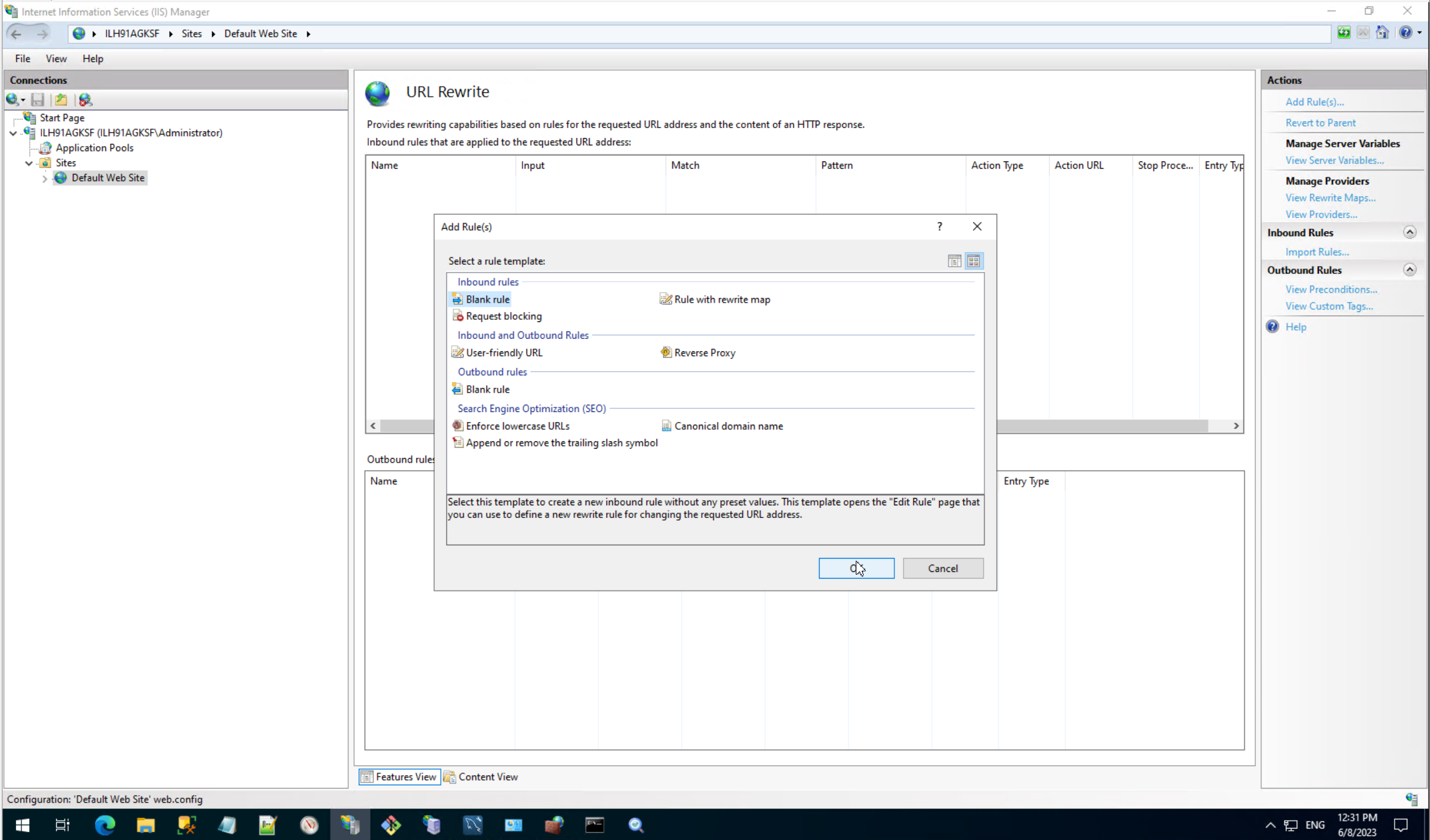The width and height of the screenshot is (1430, 840).
Task: Select Enforce lowercase URLs template
Action: (517, 426)
